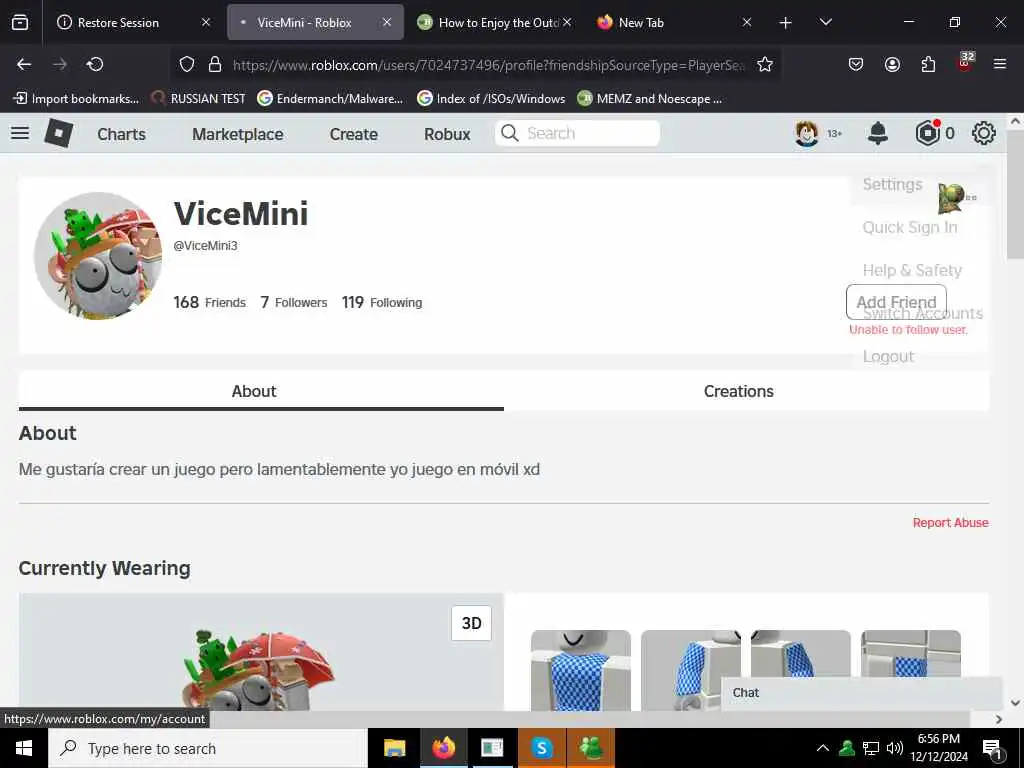Open the Firefox application menu

click(1000, 64)
